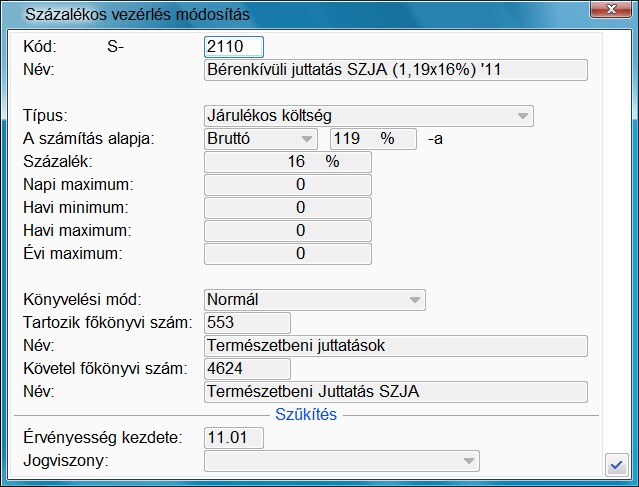Click the Százalék: label
The image size is (639, 487).
58,162
